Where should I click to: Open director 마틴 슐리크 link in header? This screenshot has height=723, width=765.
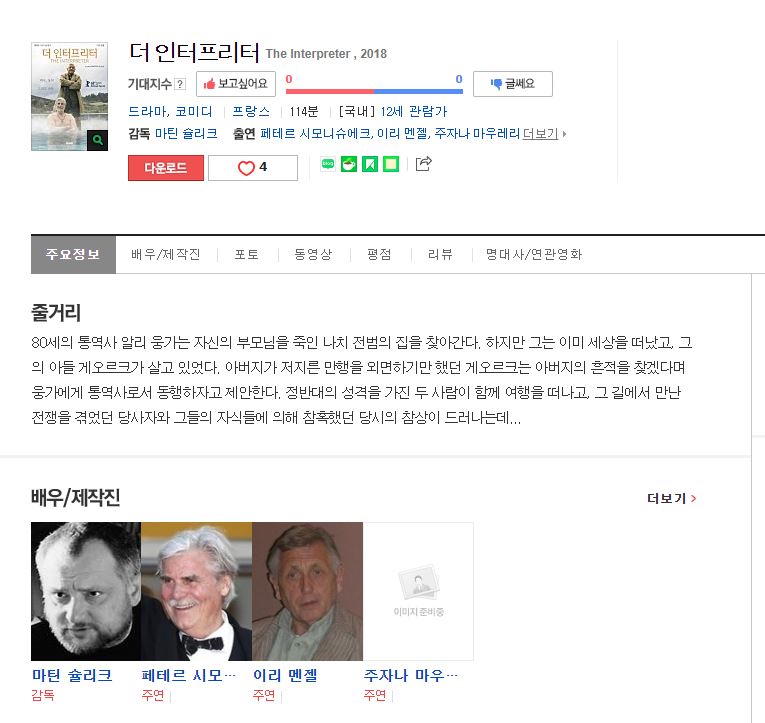point(186,134)
